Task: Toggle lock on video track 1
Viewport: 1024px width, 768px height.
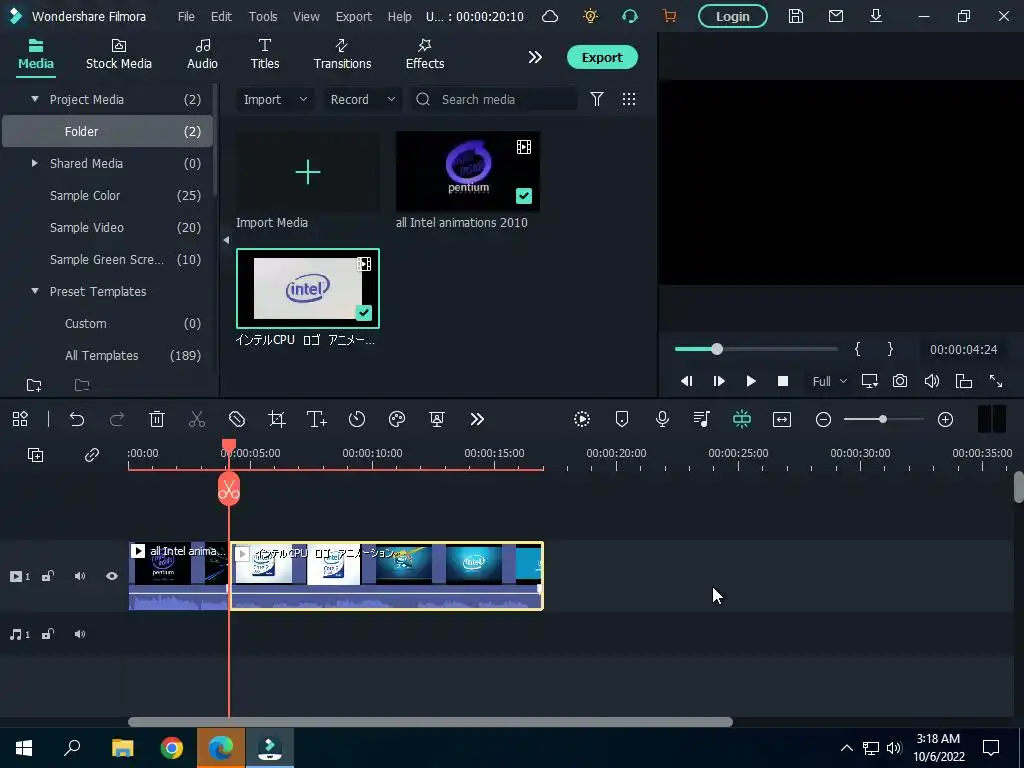Action: (x=48, y=576)
